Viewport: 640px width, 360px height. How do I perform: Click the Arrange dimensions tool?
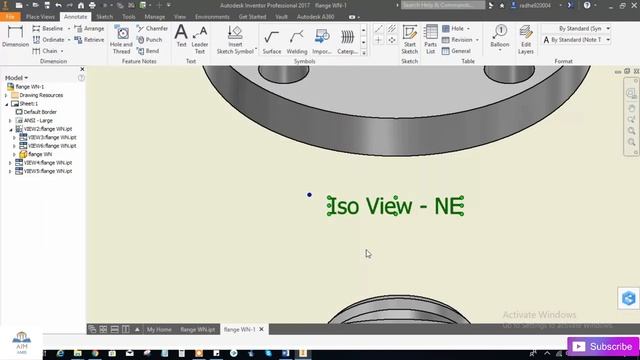[89, 29]
